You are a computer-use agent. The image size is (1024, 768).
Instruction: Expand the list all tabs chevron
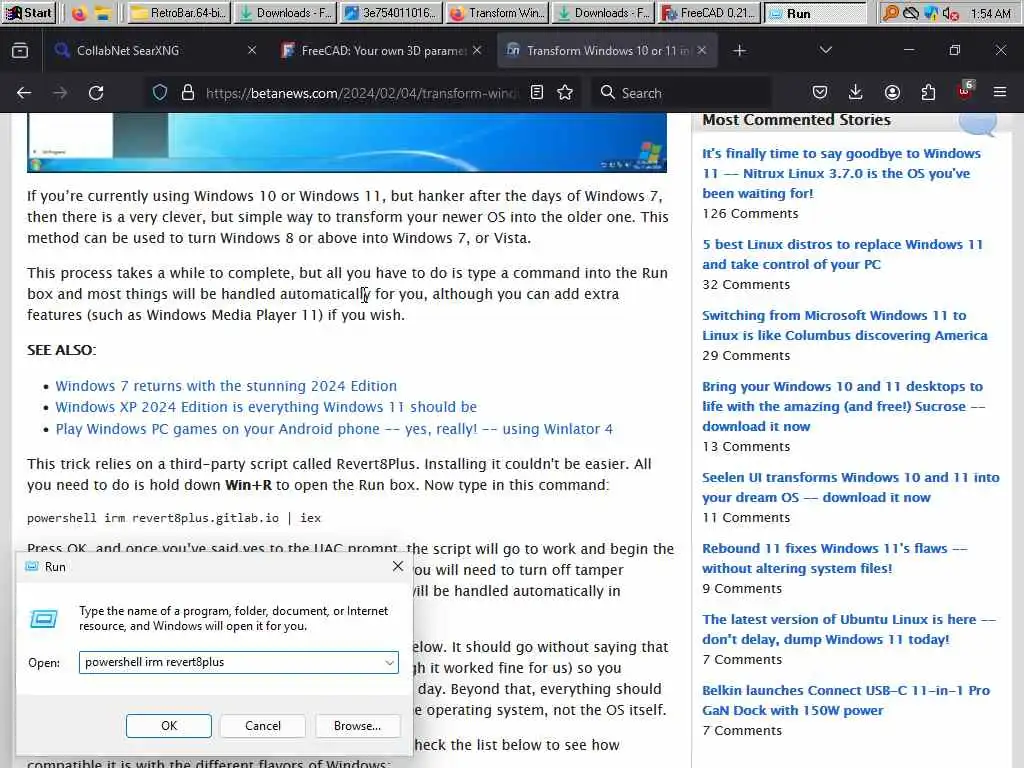click(825, 50)
